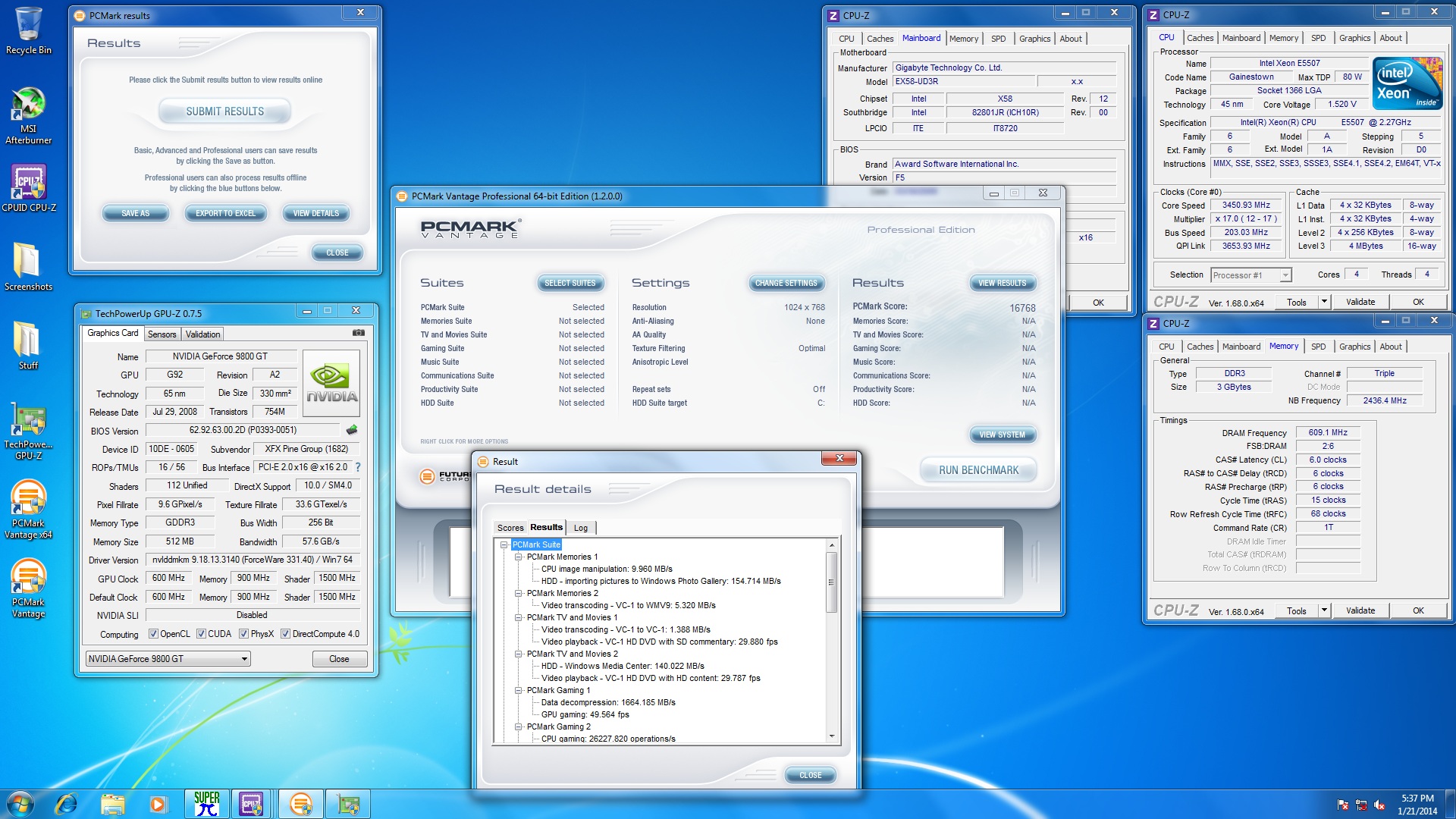The height and width of the screenshot is (819, 1456).
Task: Switch to PCMark Vantage taskbar button
Action: 300,804
